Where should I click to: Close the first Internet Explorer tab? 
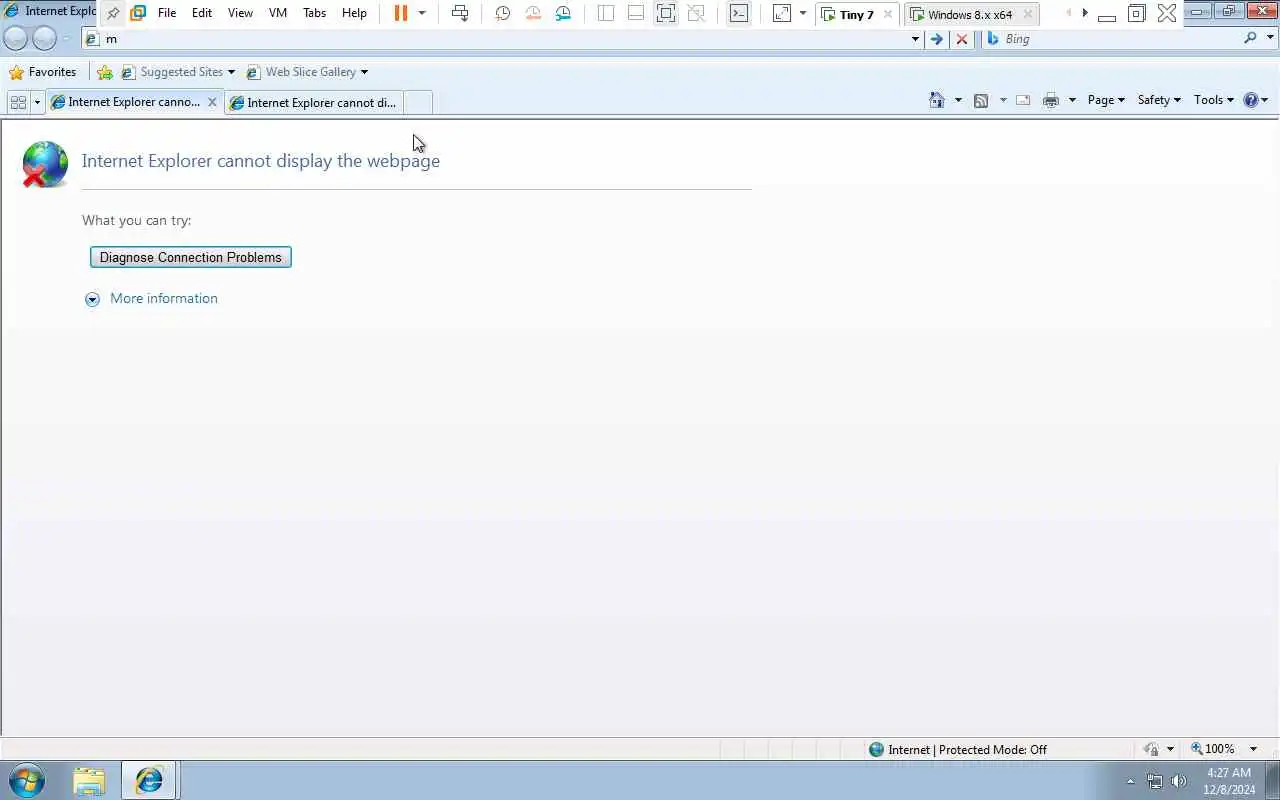pos(212,102)
